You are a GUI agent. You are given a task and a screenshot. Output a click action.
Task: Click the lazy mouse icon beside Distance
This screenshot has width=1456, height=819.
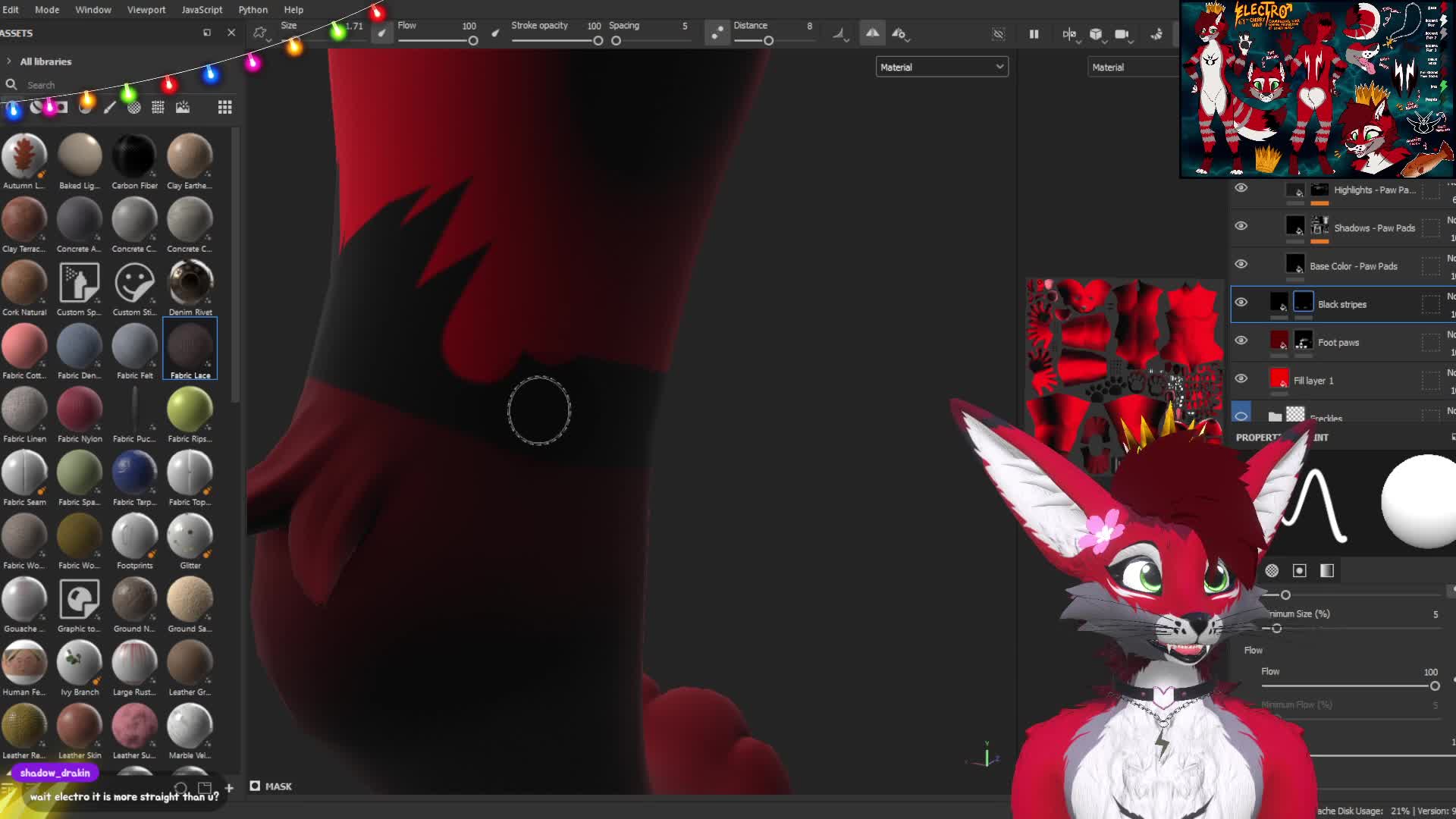point(717,33)
